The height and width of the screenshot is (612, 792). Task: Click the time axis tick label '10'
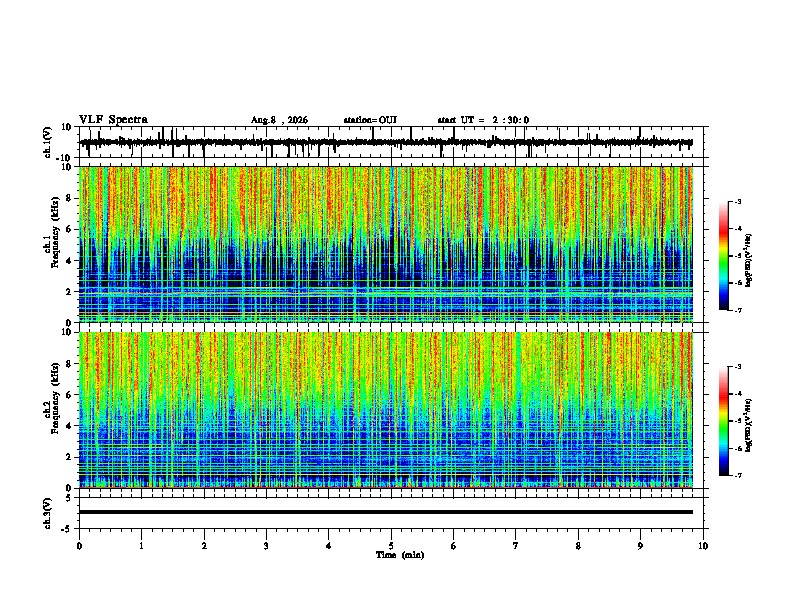click(x=703, y=546)
